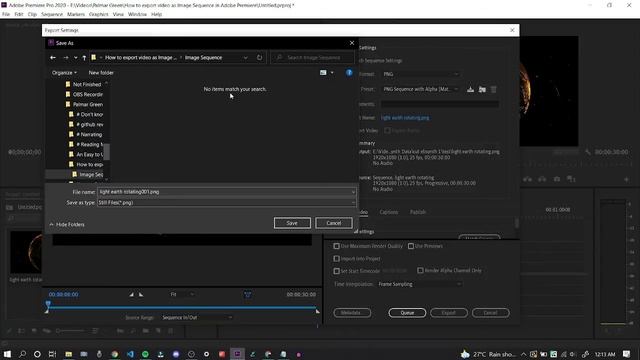Screen dimensions: 640x360
Task: Open Visual Studio Code from taskbar
Action: 130,354
